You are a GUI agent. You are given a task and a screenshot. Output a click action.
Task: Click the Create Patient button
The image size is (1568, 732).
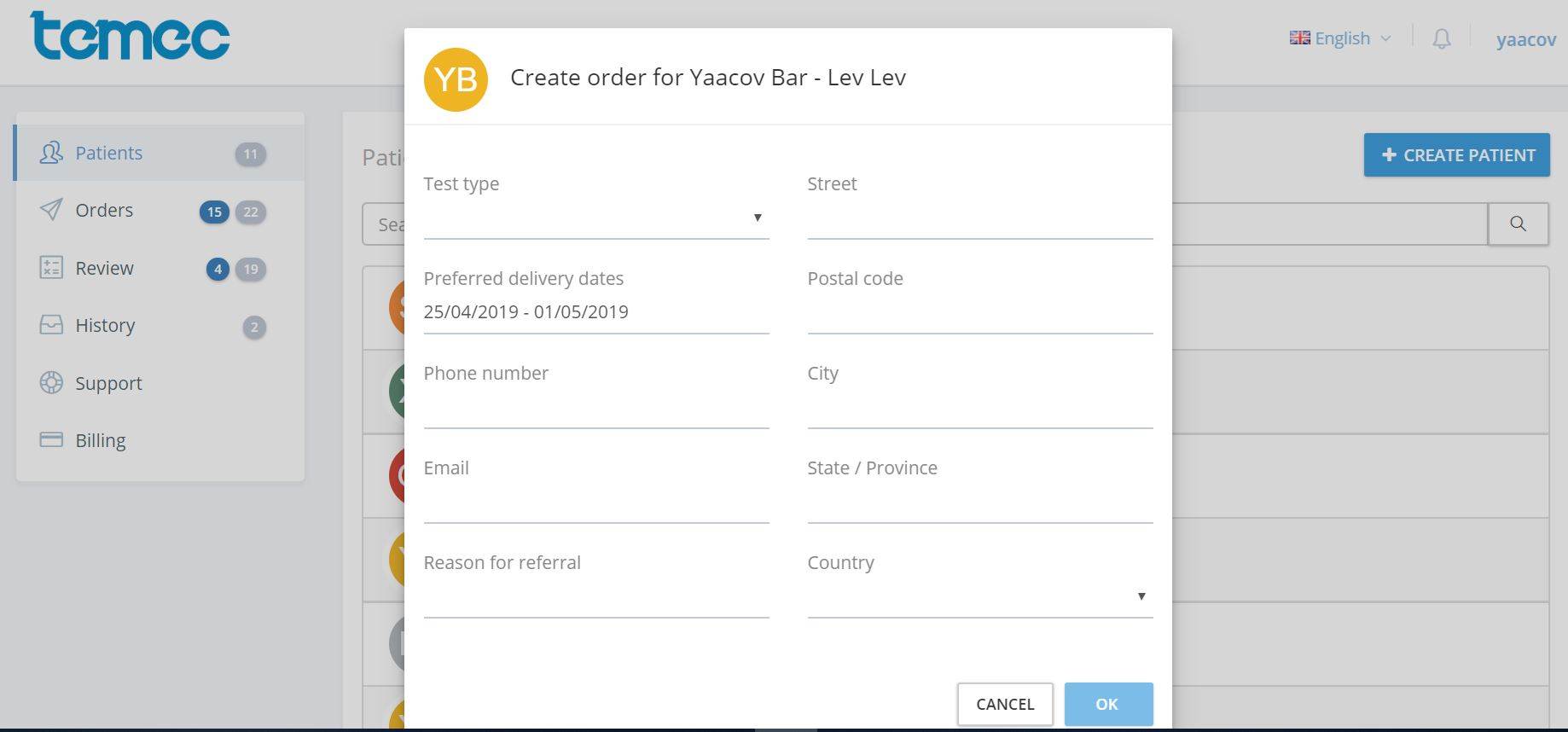click(1456, 155)
